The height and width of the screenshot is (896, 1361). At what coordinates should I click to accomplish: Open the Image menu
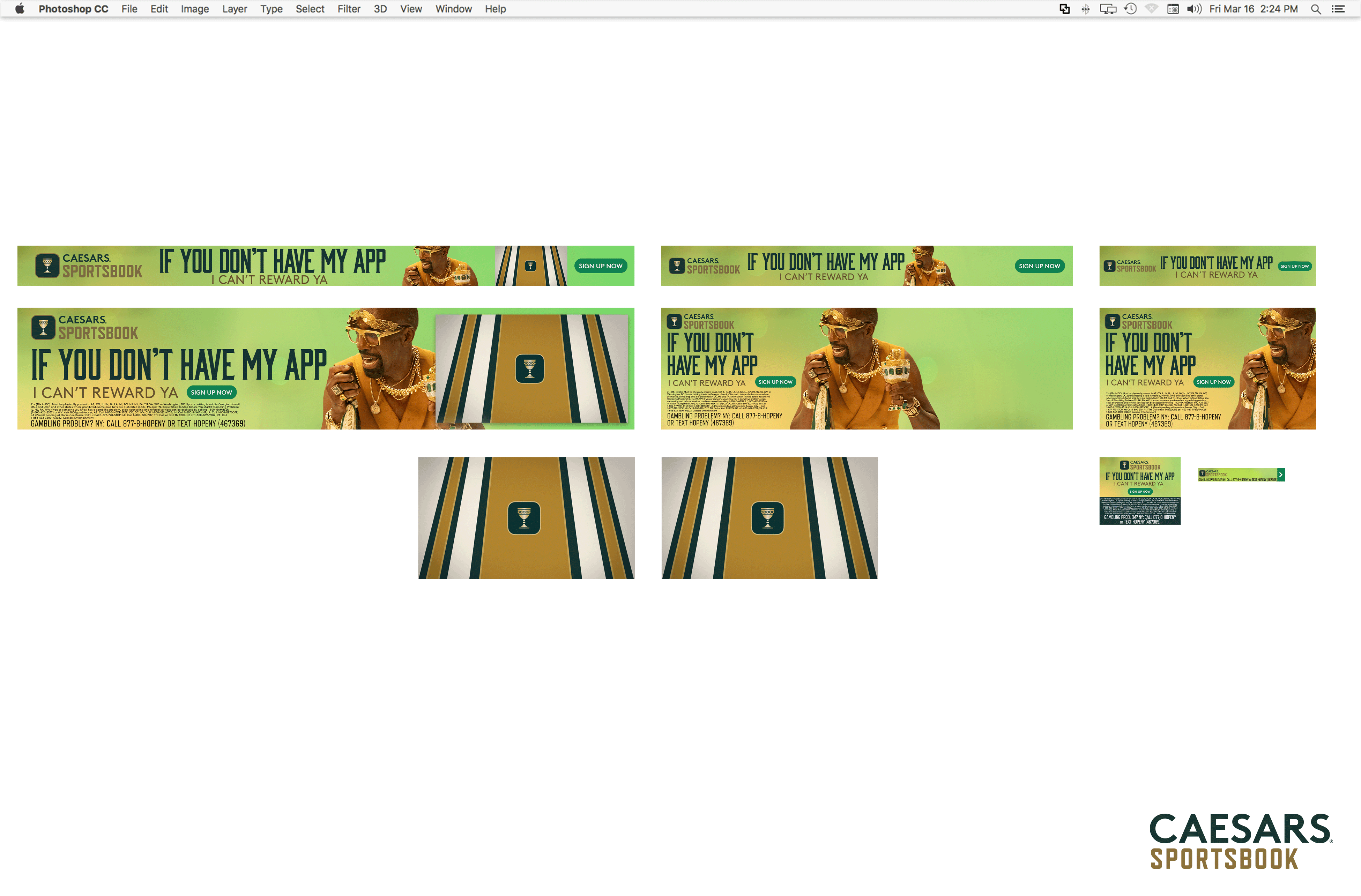click(194, 9)
